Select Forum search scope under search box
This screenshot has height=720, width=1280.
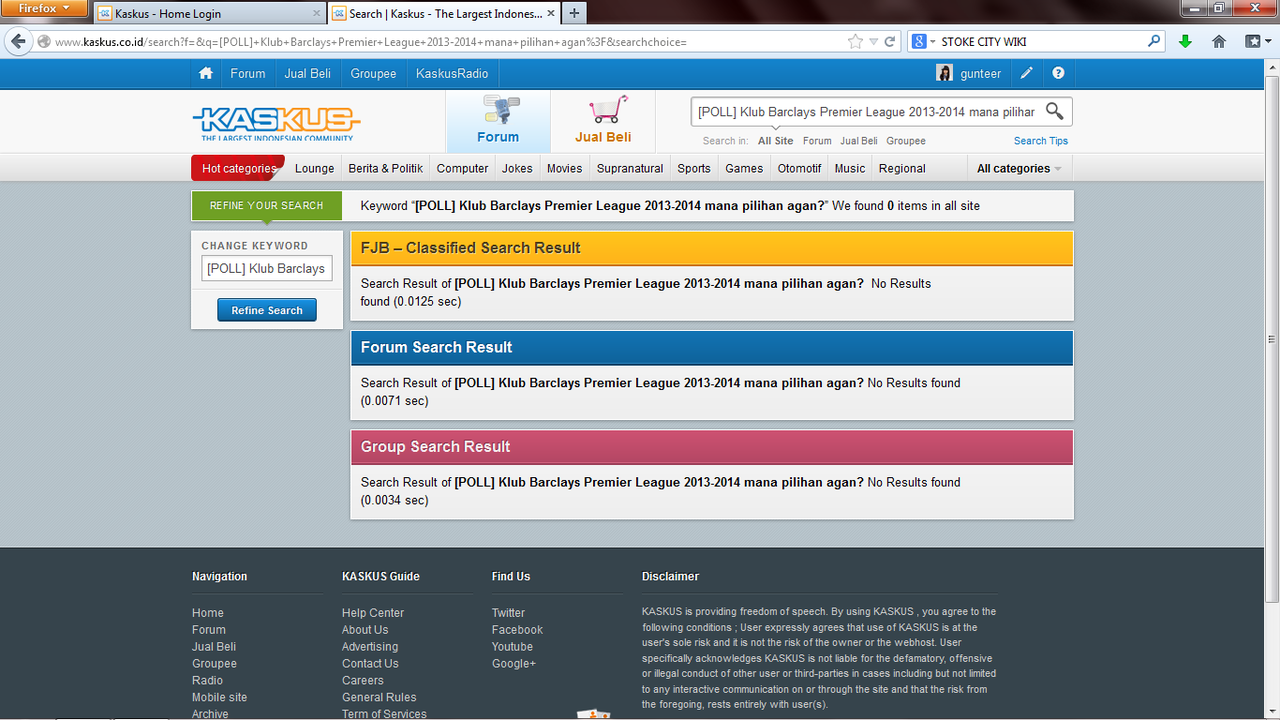pos(817,141)
